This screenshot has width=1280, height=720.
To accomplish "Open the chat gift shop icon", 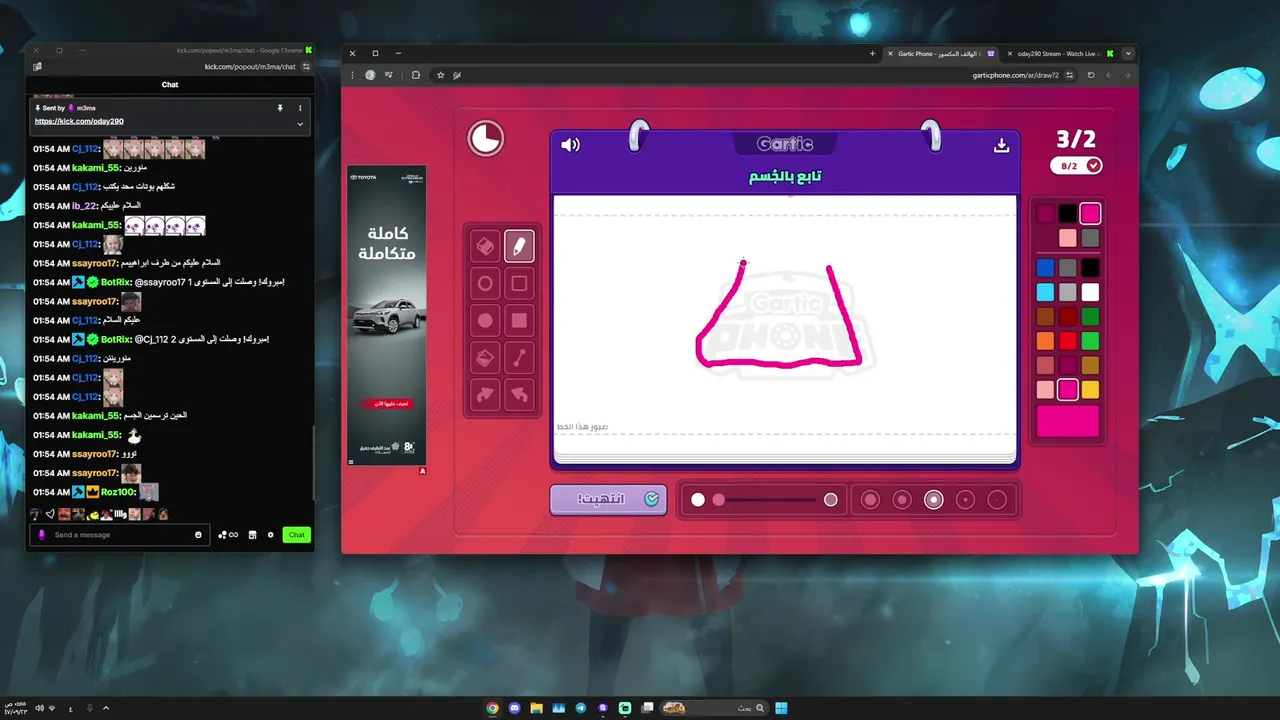I will pos(252,535).
